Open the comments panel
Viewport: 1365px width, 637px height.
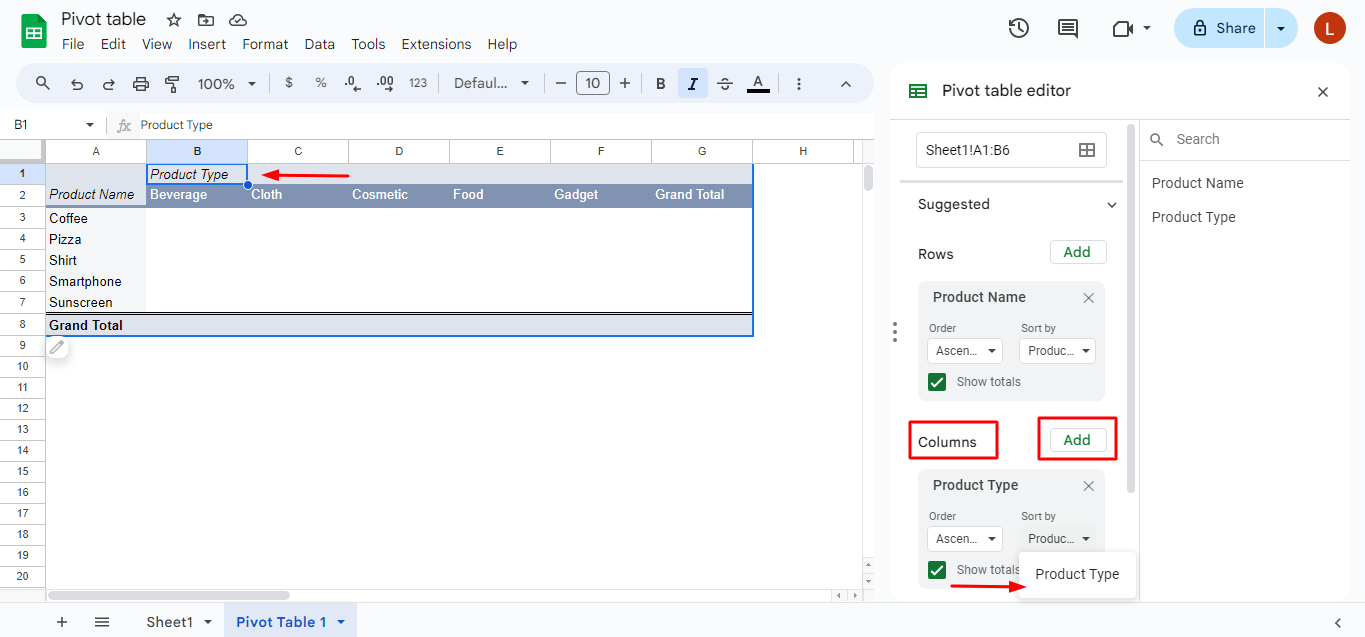coord(1067,28)
